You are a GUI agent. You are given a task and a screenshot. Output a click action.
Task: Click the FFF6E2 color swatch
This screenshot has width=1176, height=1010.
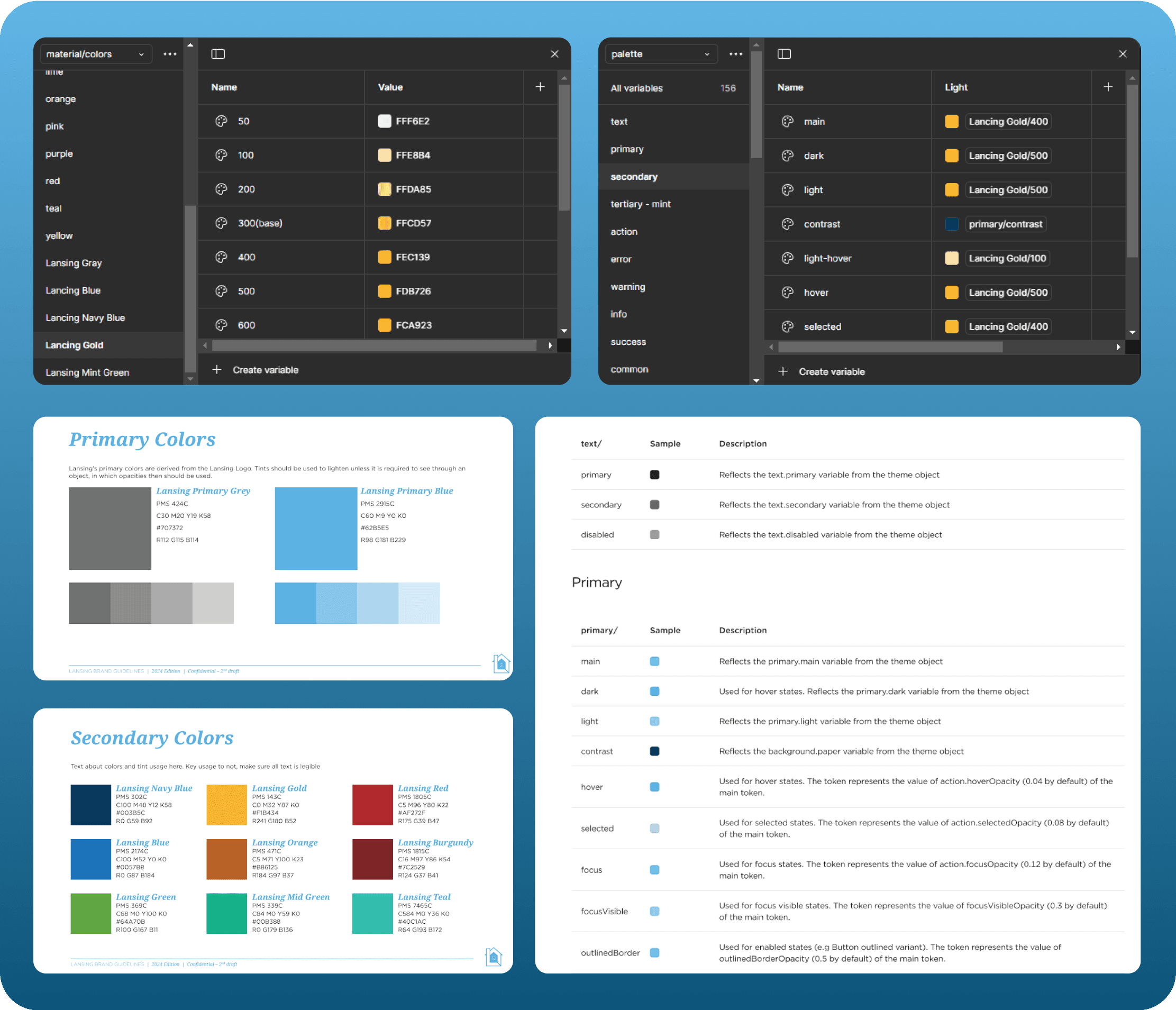point(385,121)
